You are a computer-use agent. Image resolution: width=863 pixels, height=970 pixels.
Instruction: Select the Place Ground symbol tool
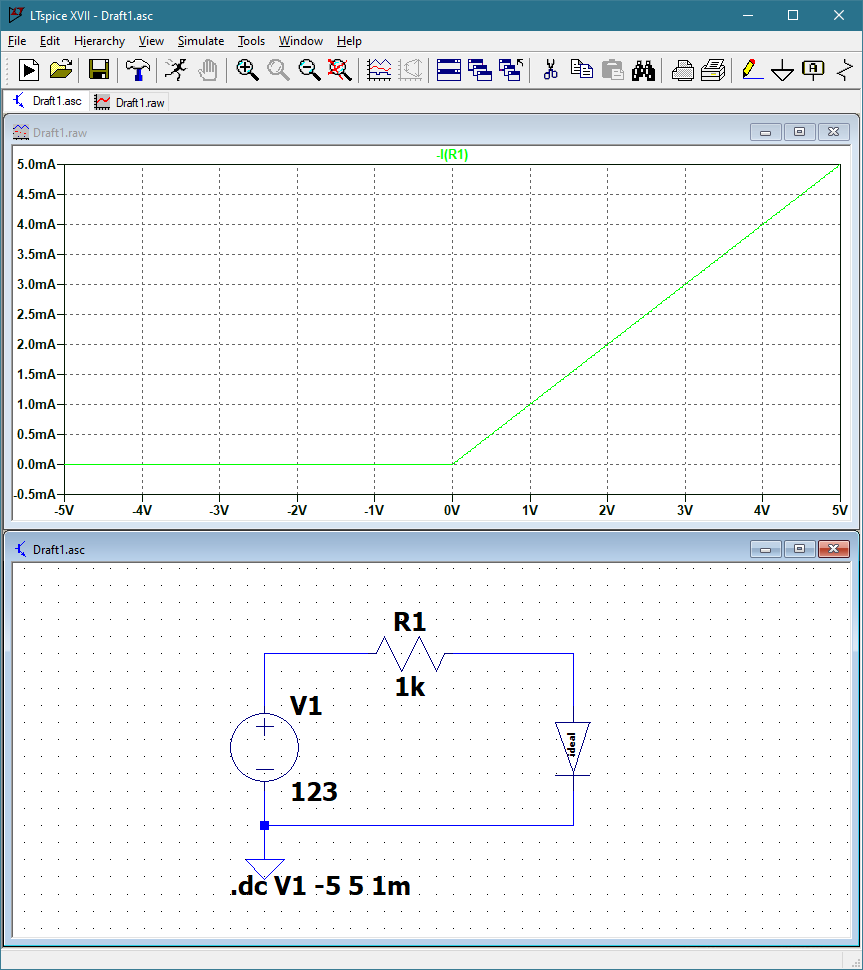tap(783, 70)
